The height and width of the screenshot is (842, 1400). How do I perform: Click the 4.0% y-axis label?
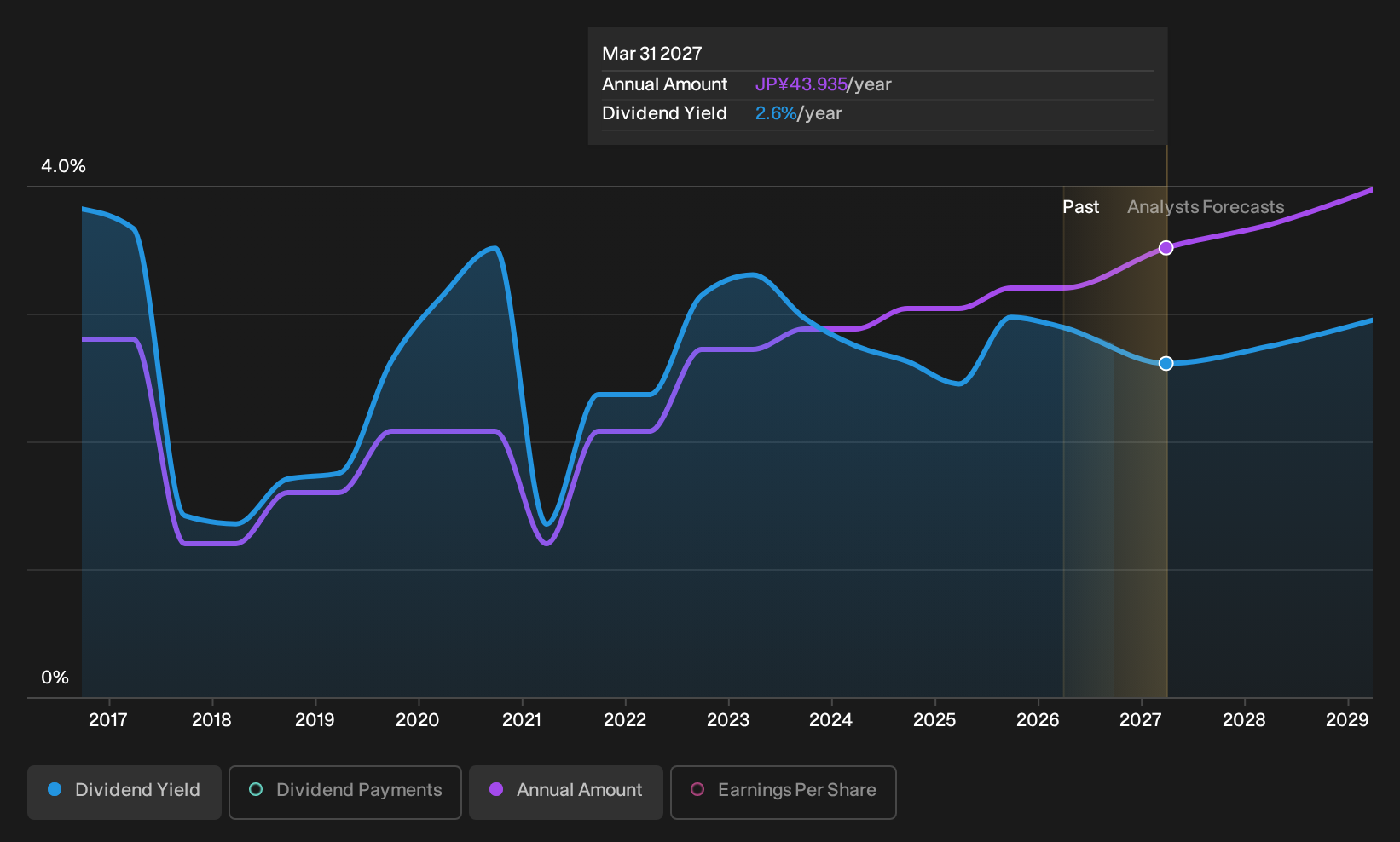click(x=64, y=166)
